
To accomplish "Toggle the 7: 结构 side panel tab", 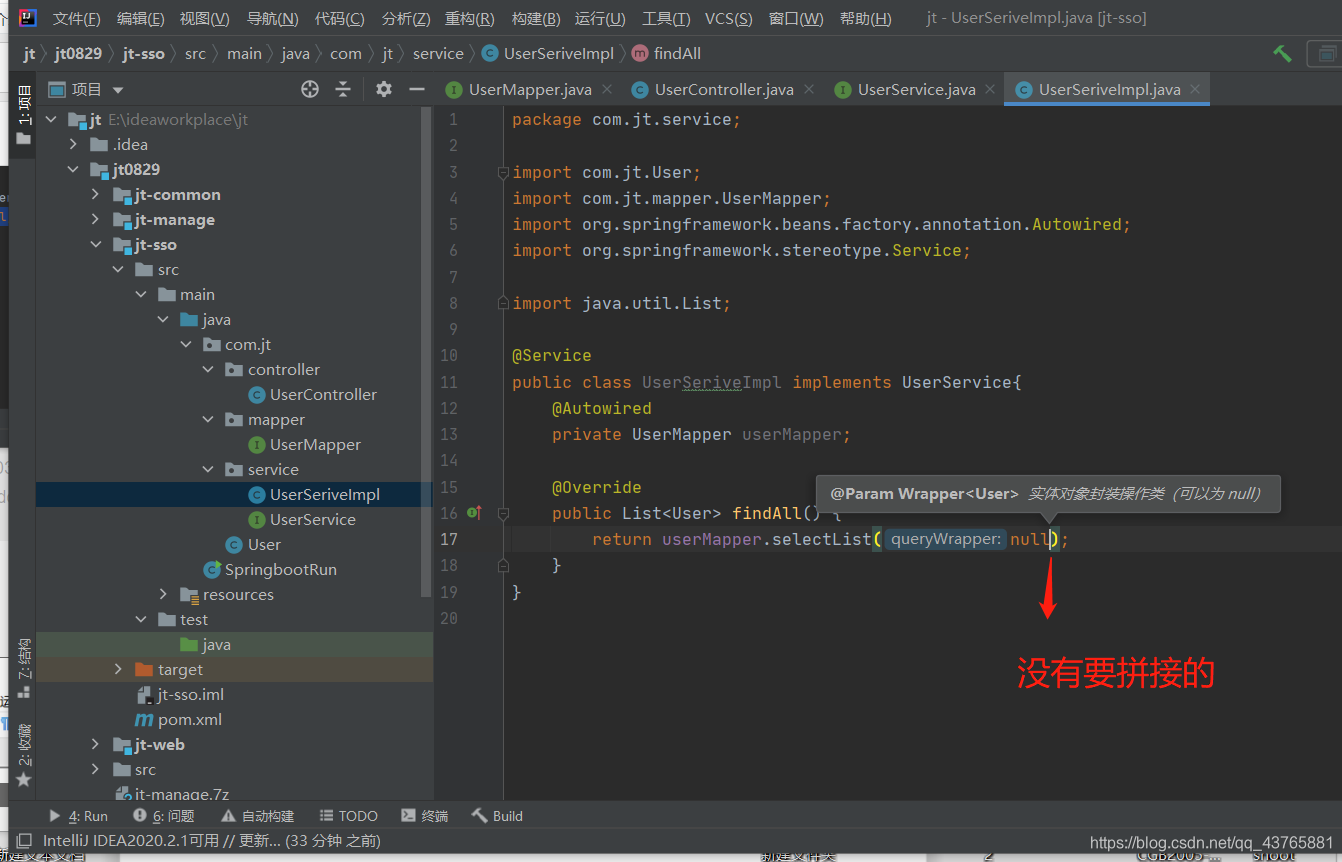I will click(24, 669).
